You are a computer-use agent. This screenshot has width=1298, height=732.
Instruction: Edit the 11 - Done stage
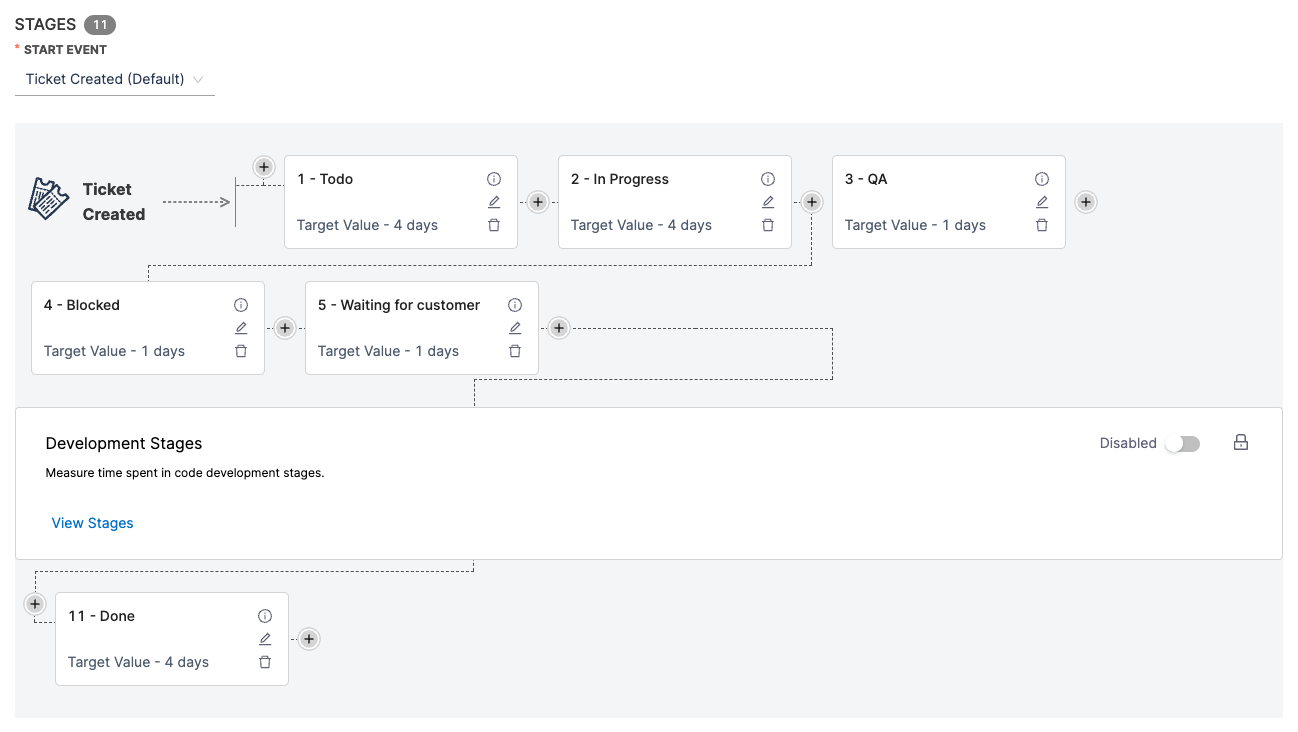(265, 639)
